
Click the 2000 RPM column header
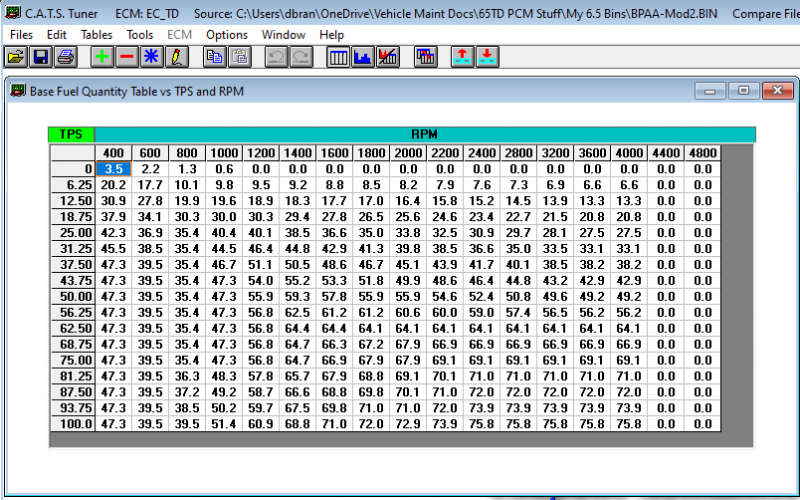tap(407, 153)
